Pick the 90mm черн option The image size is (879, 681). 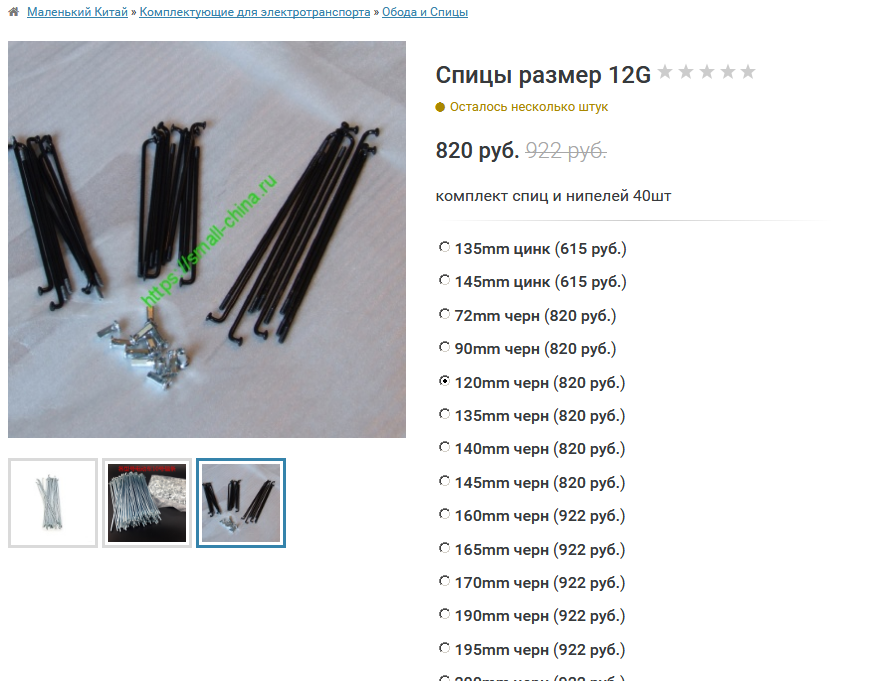(444, 348)
